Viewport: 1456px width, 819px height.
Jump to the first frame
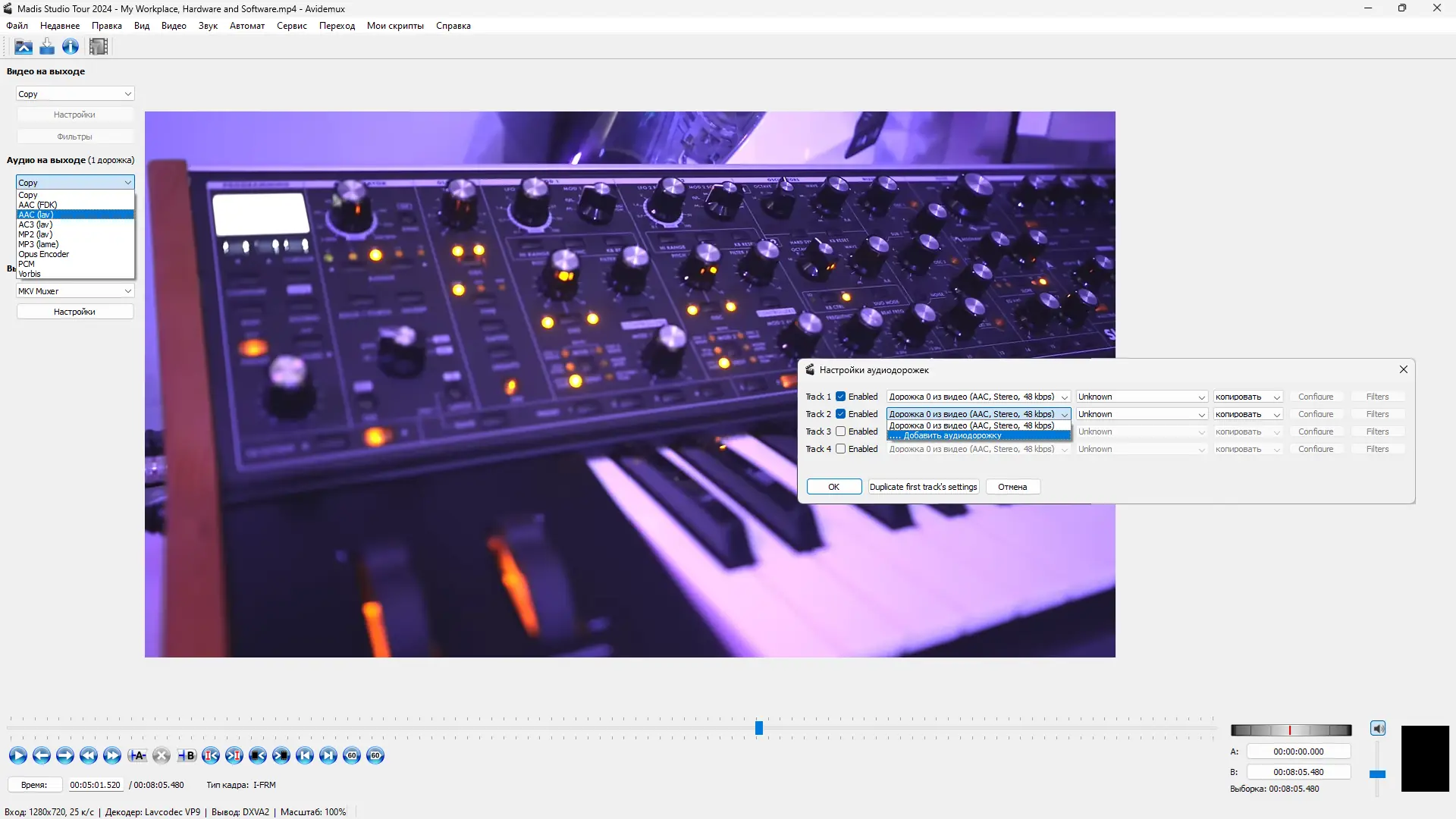point(305,755)
